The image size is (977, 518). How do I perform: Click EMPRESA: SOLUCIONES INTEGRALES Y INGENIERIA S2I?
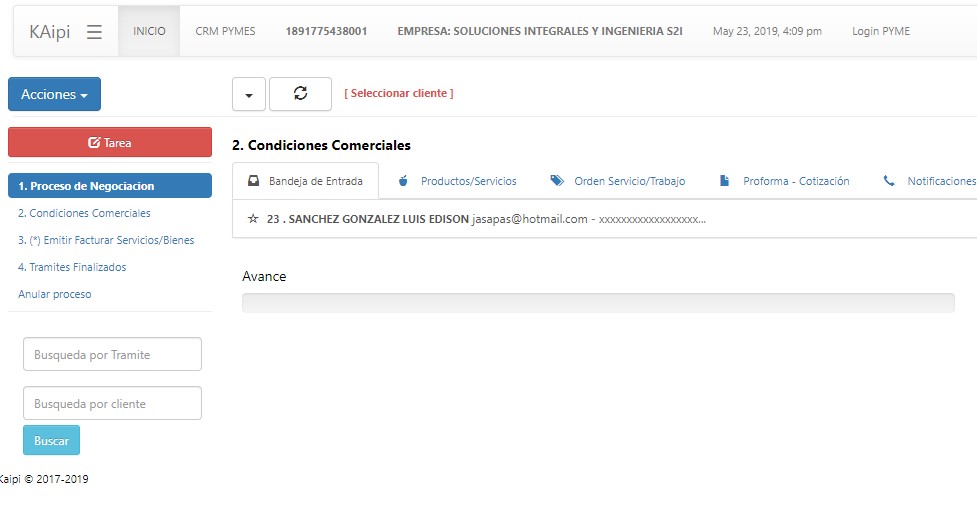coord(540,31)
